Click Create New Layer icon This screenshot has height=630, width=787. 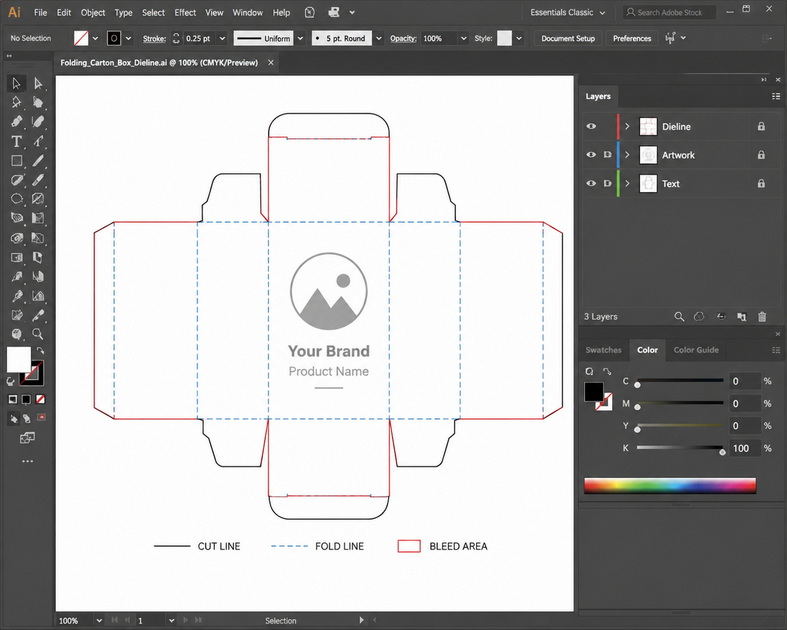point(741,317)
